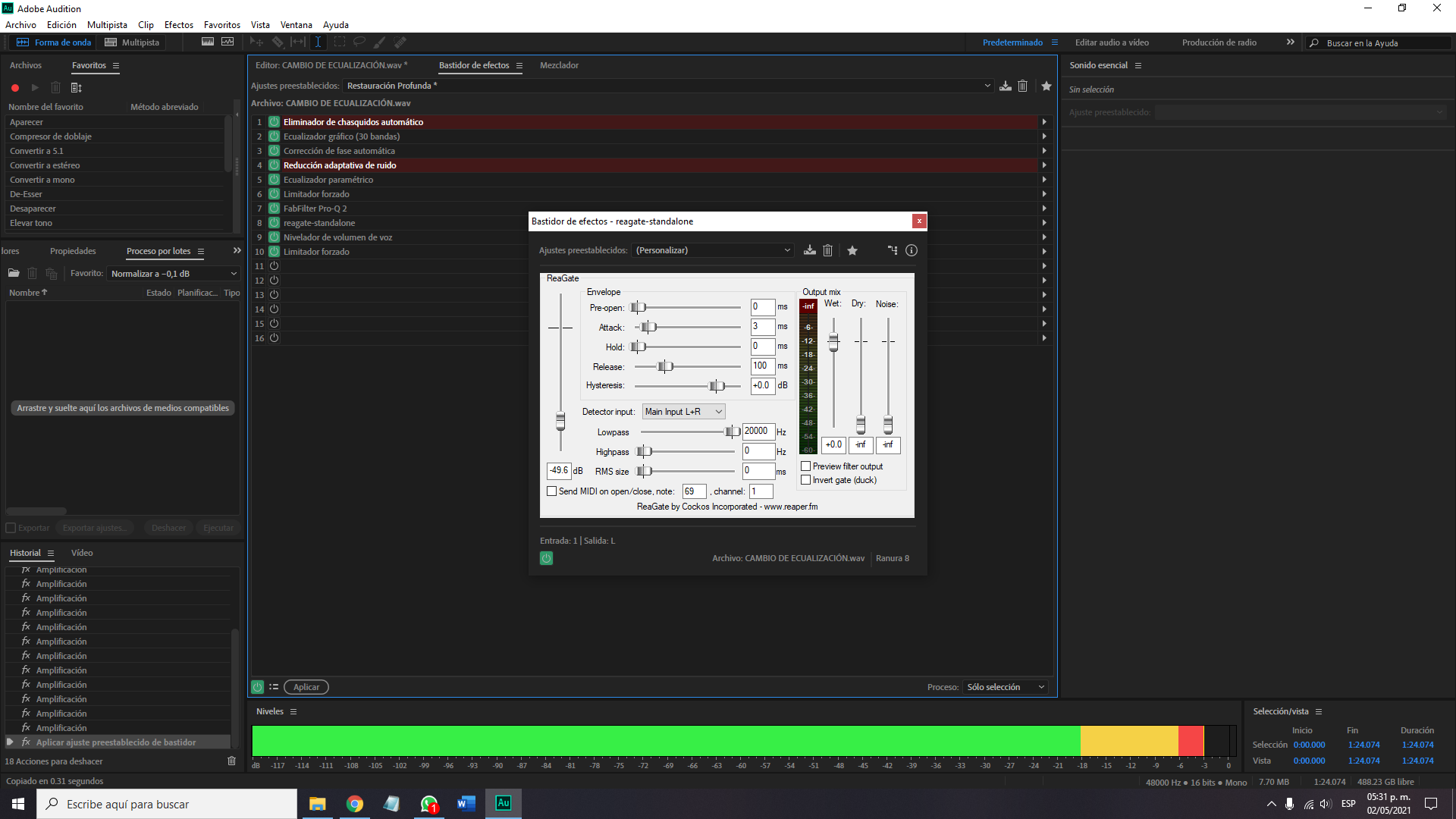Screen dimensions: 1456x819
Task: Enable Send MIDI on open/close checkbox
Action: click(x=552, y=491)
